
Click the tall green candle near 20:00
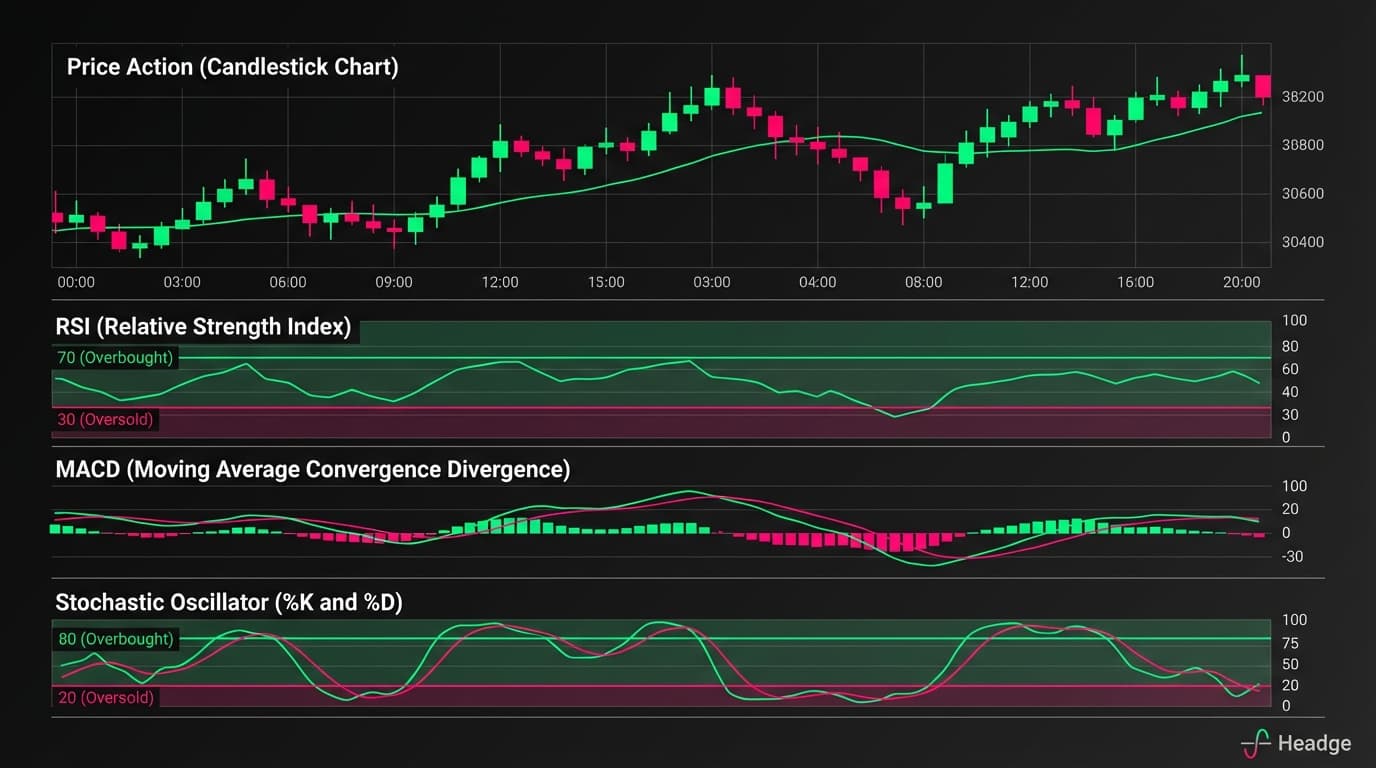(1240, 80)
